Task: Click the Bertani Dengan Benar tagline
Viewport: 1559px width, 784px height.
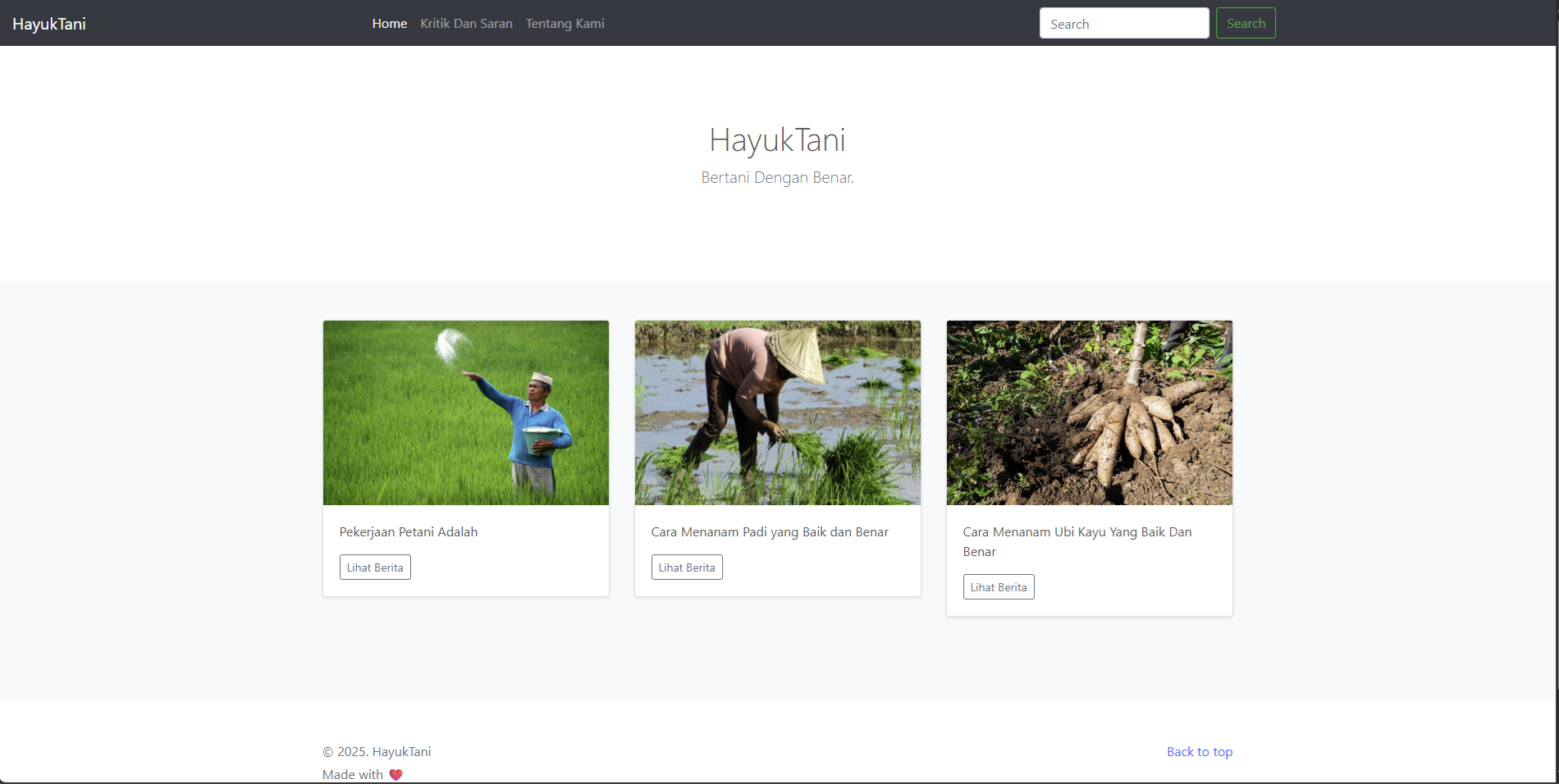Action: click(777, 178)
